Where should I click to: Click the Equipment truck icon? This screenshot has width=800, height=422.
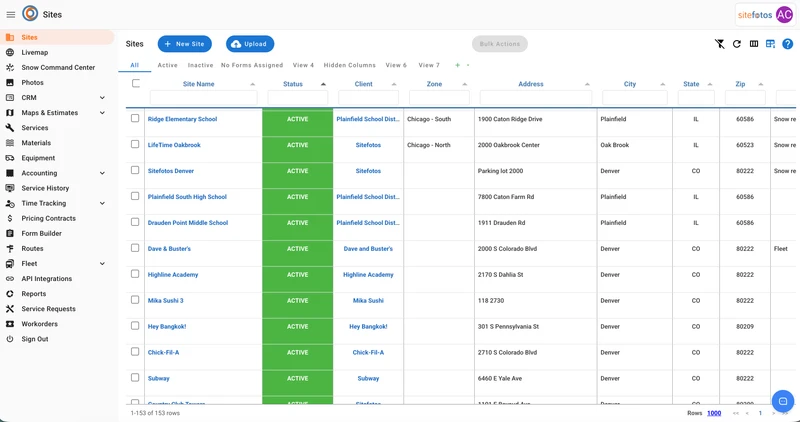[10, 158]
